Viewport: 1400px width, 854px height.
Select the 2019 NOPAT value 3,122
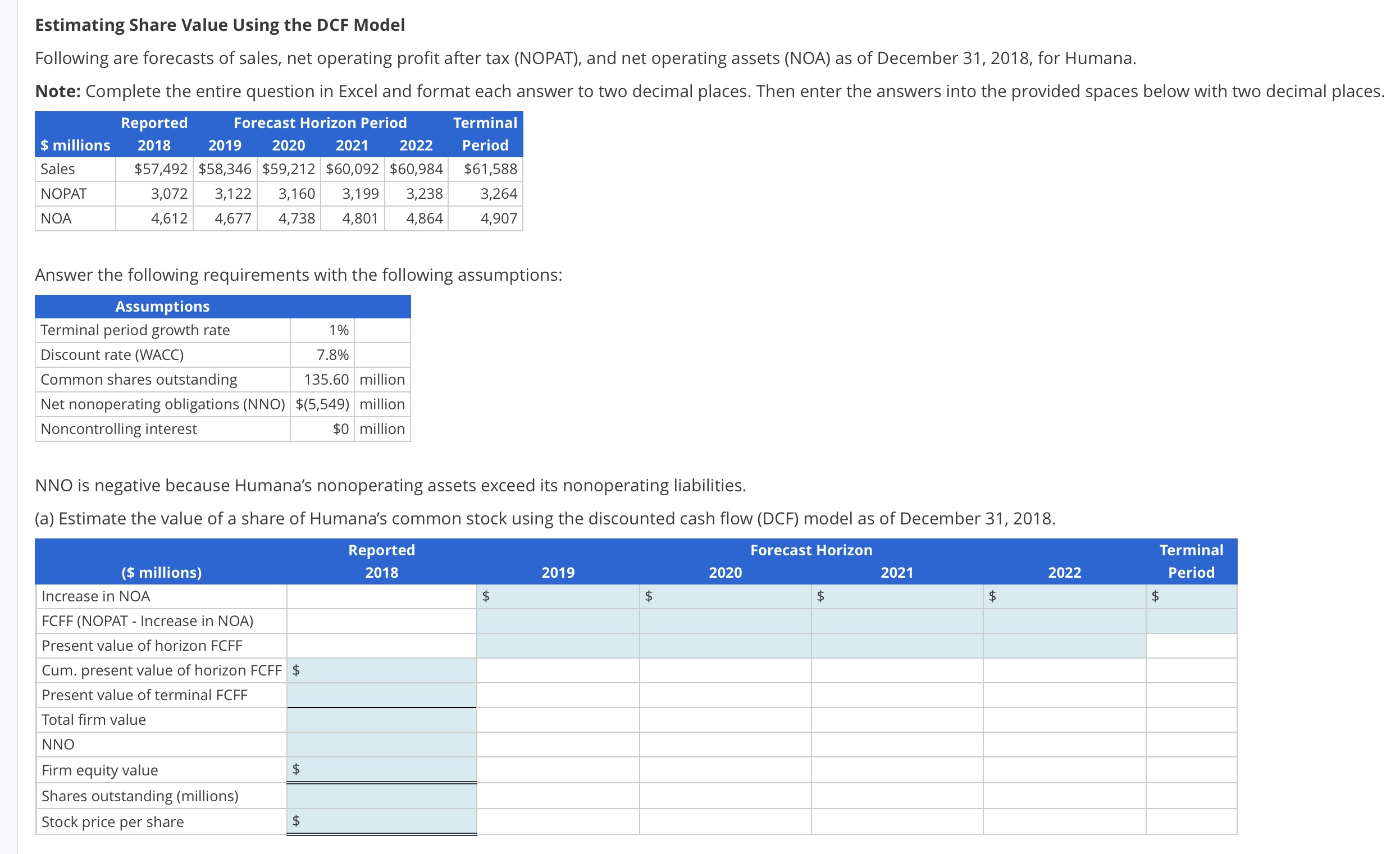click(233, 194)
